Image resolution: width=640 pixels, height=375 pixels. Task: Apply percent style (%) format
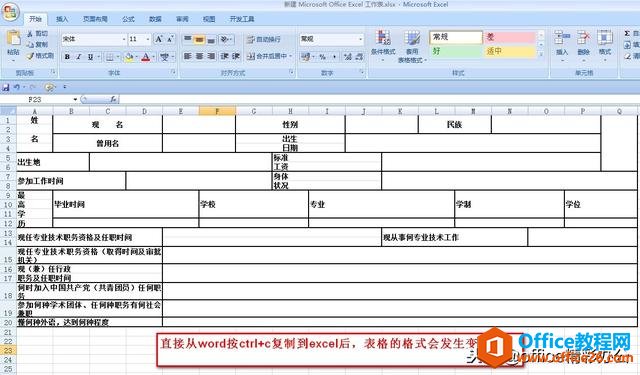pyautogui.click(x=323, y=57)
